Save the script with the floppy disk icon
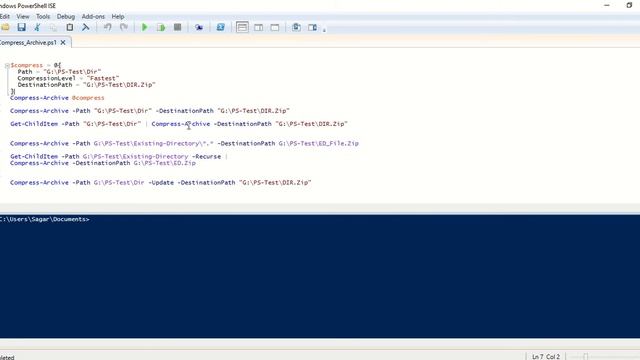 21,27
